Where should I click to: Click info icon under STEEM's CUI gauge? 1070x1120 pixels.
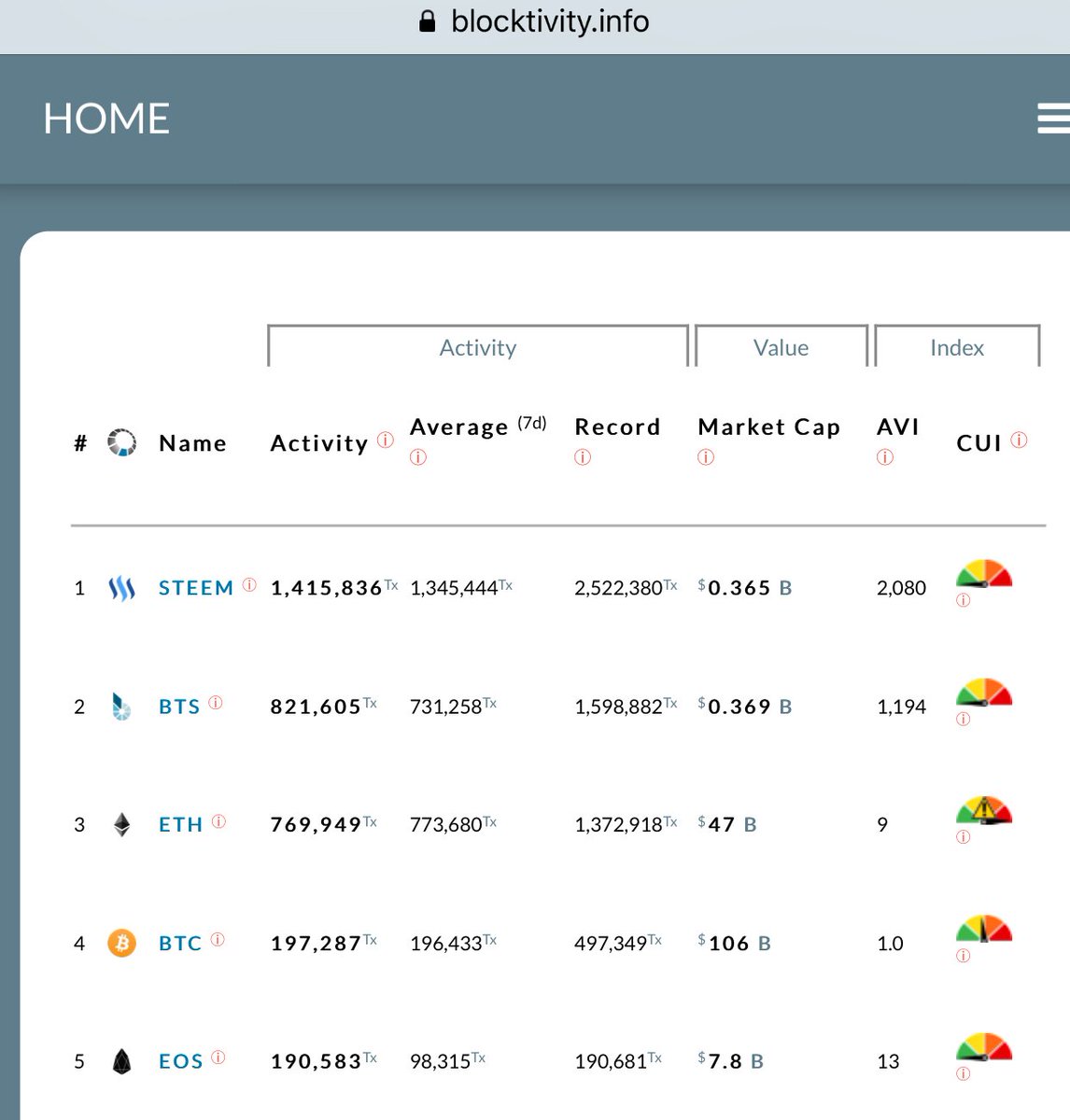964,600
